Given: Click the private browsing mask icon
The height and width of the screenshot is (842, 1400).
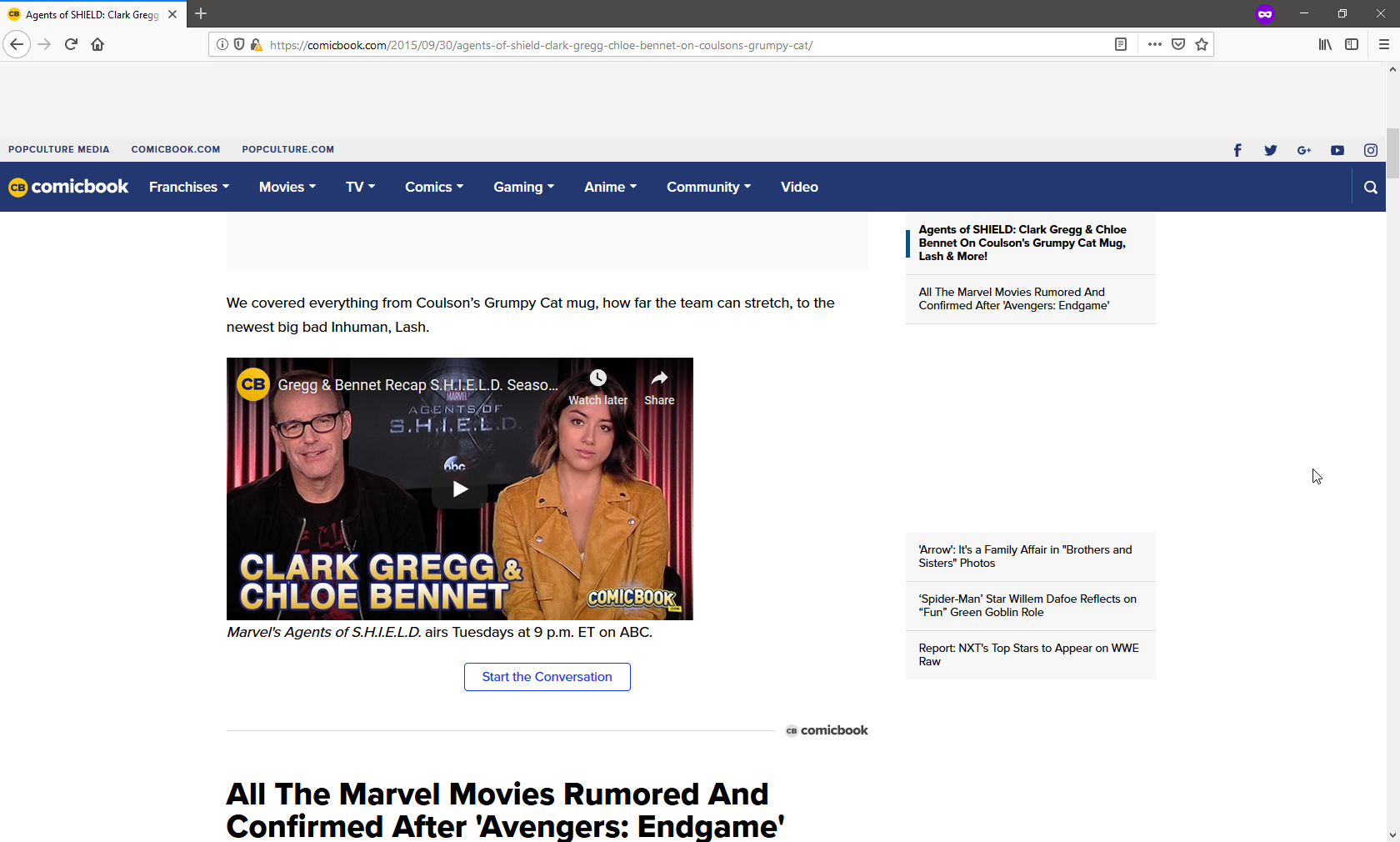Looking at the screenshot, I should [x=1265, y=14].
